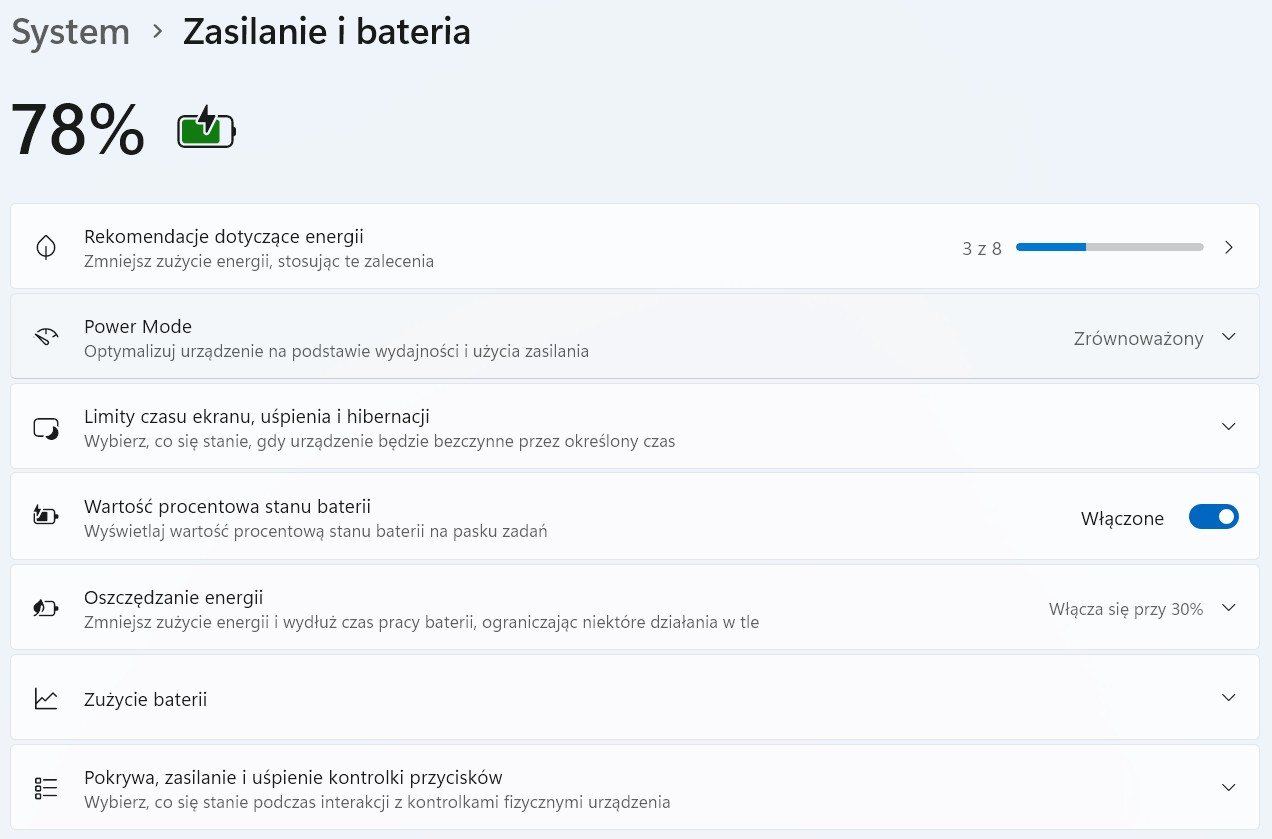Click the leaf icon for energy recommendations
The image size is (1272, 839).
point(46,247)
